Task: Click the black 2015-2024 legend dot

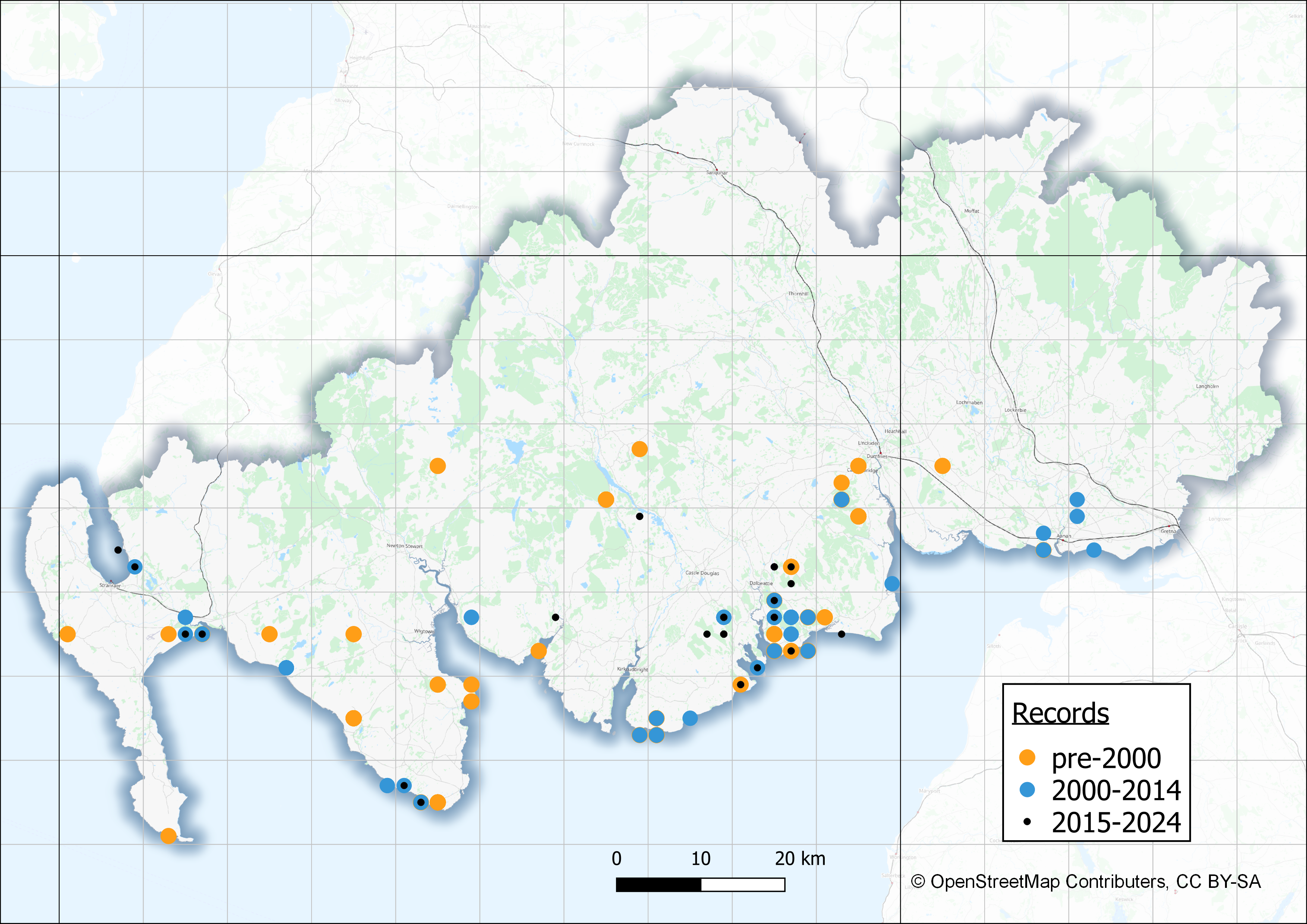Action: click(1027, 822)
